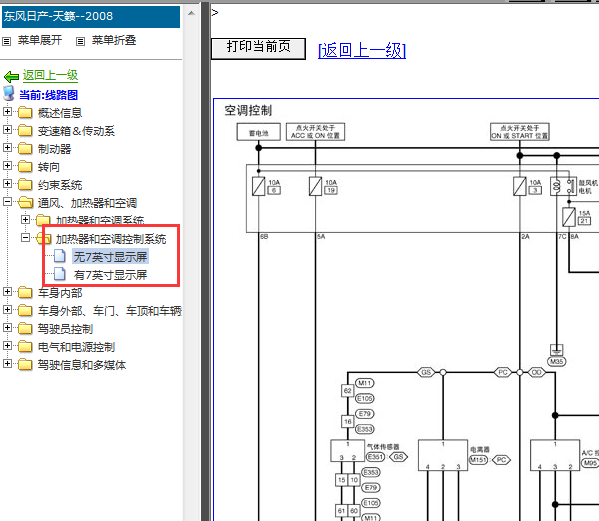The image size is (599, 521).
Task: Click the list icon beside 菜单折叠
Action: click(80, 41)
